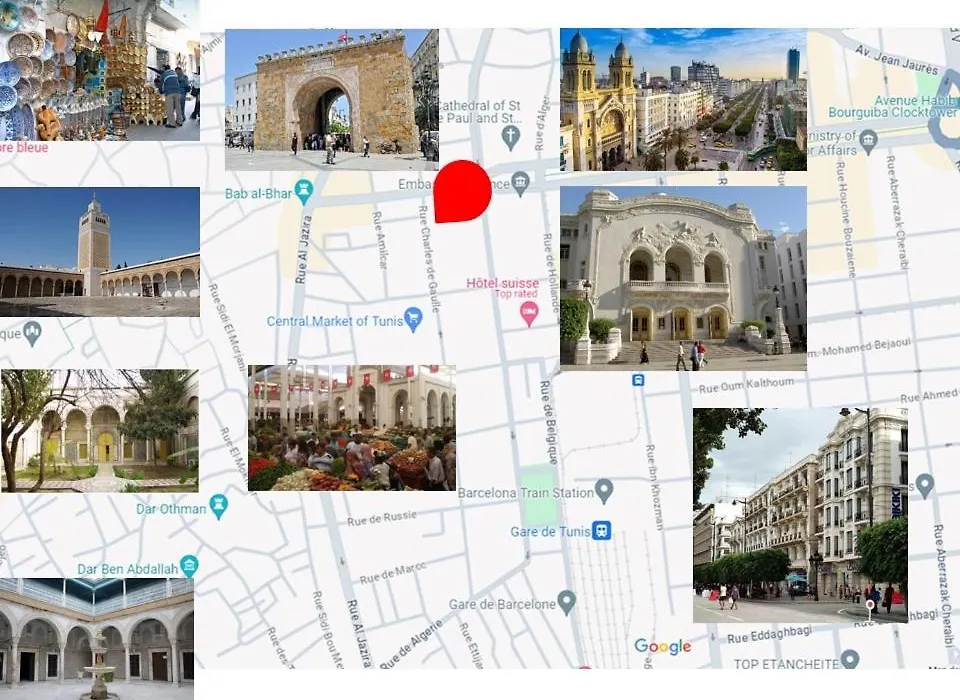
Task: Click the Rue Oum Kalthoum street label
Action: [x=746, y=385]
